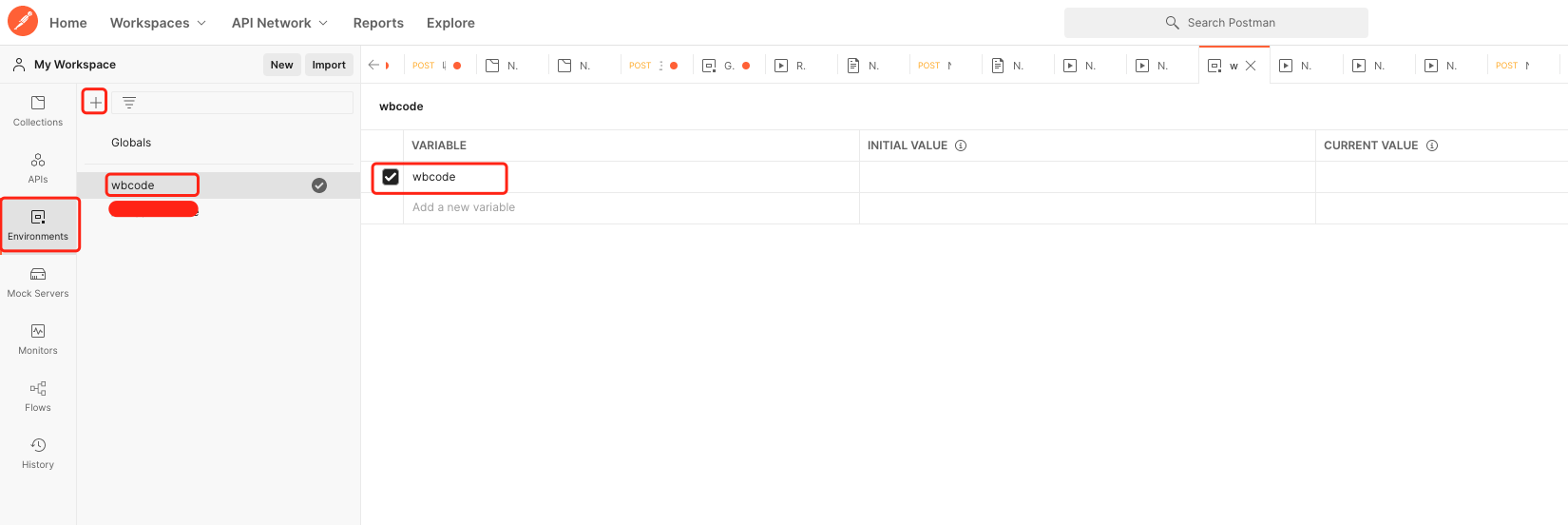Click the INITIAL VALUE info icon

click(961, 146)
